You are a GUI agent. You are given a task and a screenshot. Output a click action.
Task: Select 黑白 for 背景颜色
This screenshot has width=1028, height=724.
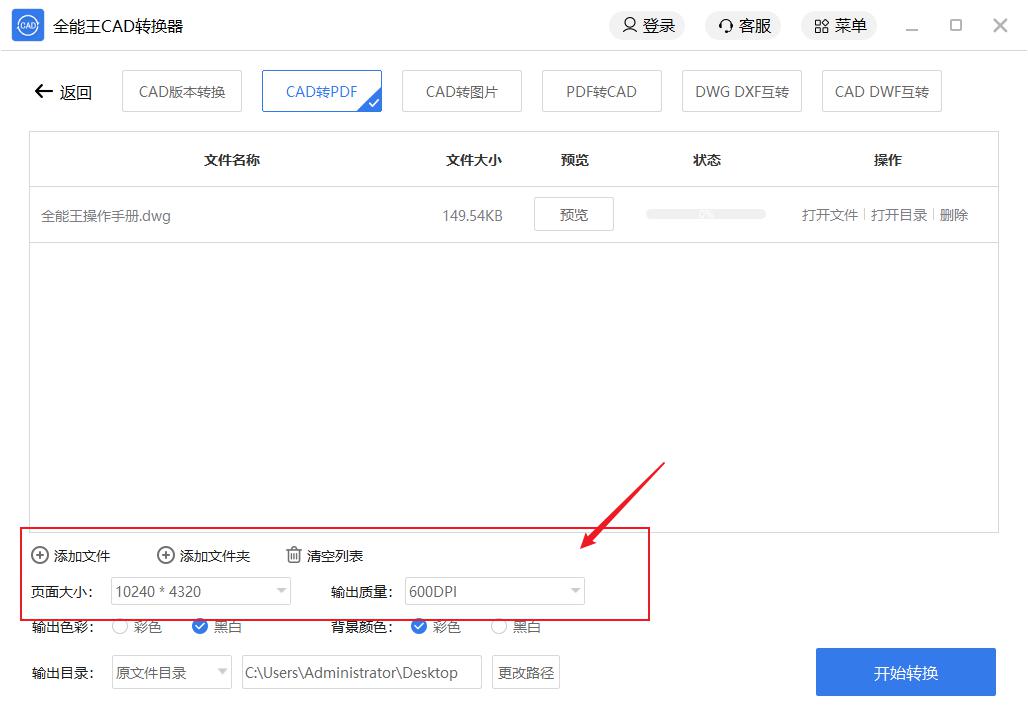[499, 627]
